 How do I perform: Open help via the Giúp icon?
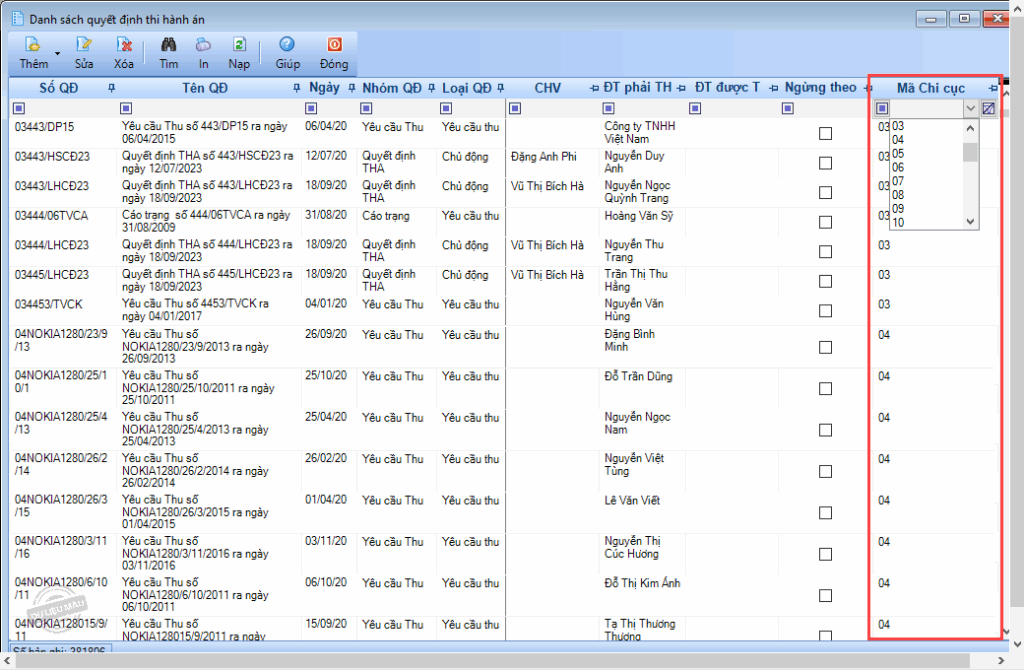pyautogui.click(x=287, y=45)
